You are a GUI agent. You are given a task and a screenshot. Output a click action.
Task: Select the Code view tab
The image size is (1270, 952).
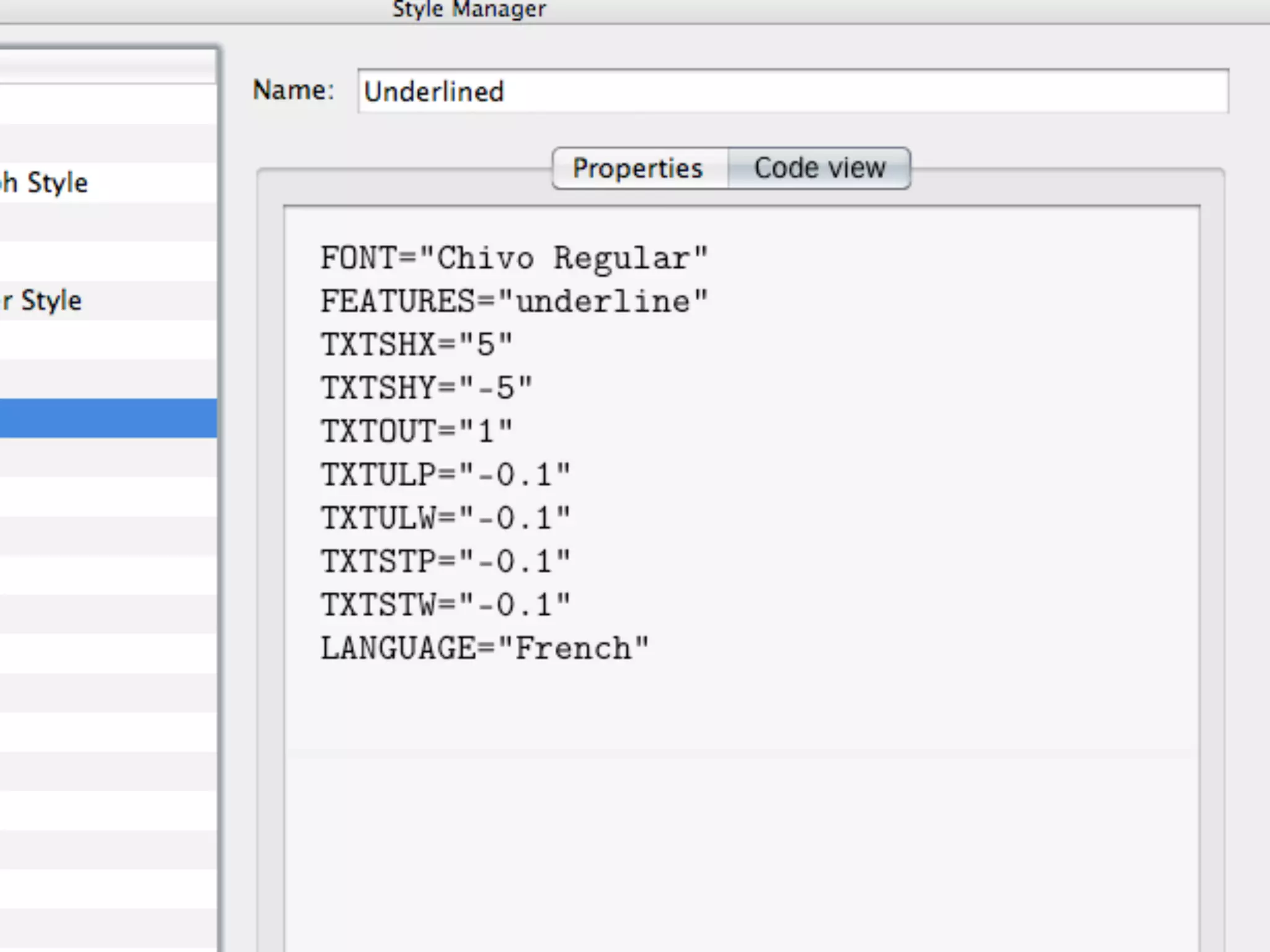(x=819, y=169)
